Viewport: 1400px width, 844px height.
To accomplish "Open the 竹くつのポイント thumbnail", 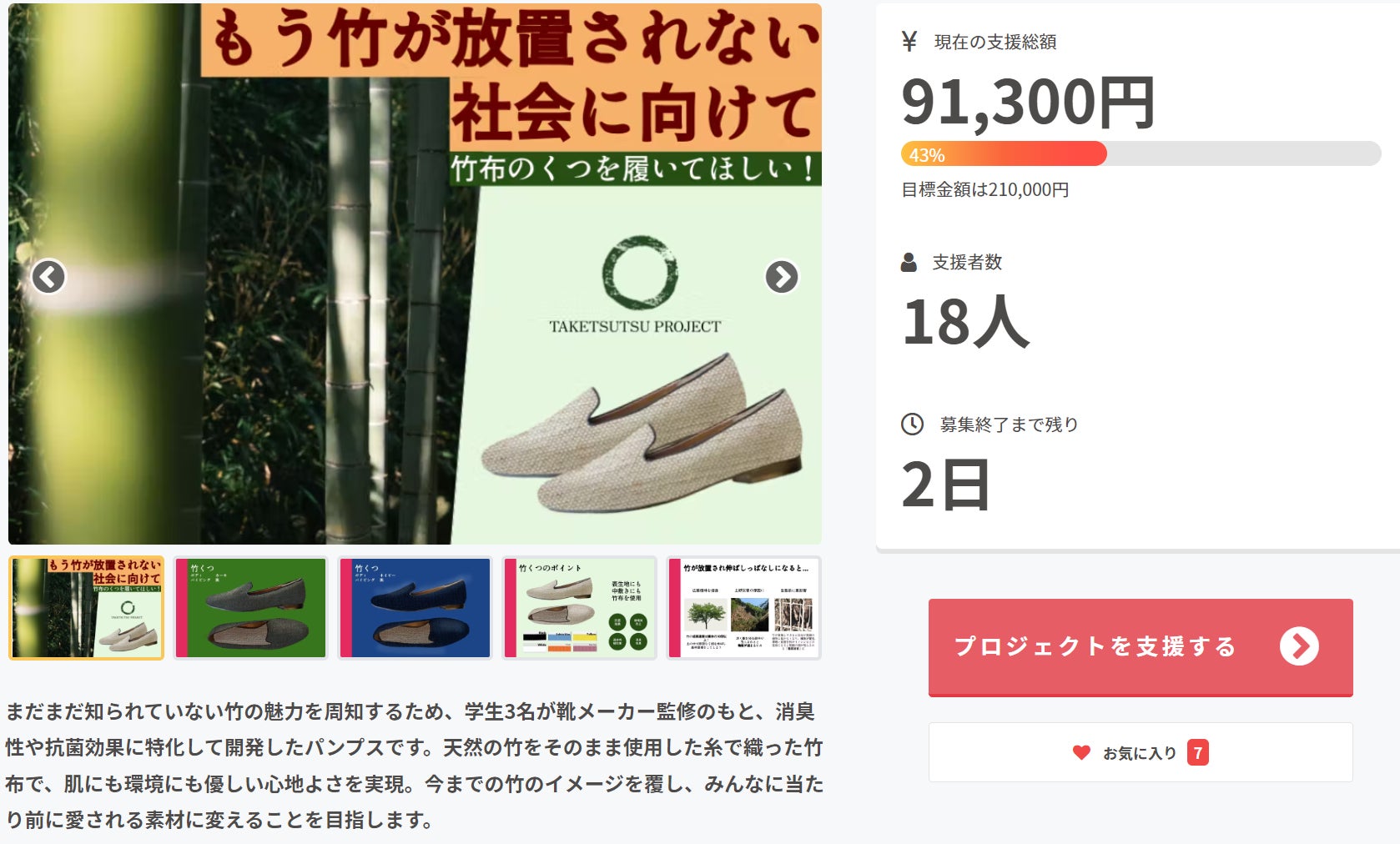I will click(x=579, y=608).
